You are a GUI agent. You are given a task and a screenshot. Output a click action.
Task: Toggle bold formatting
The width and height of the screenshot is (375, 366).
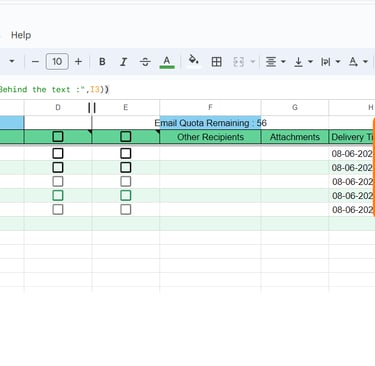coord(102,62)
